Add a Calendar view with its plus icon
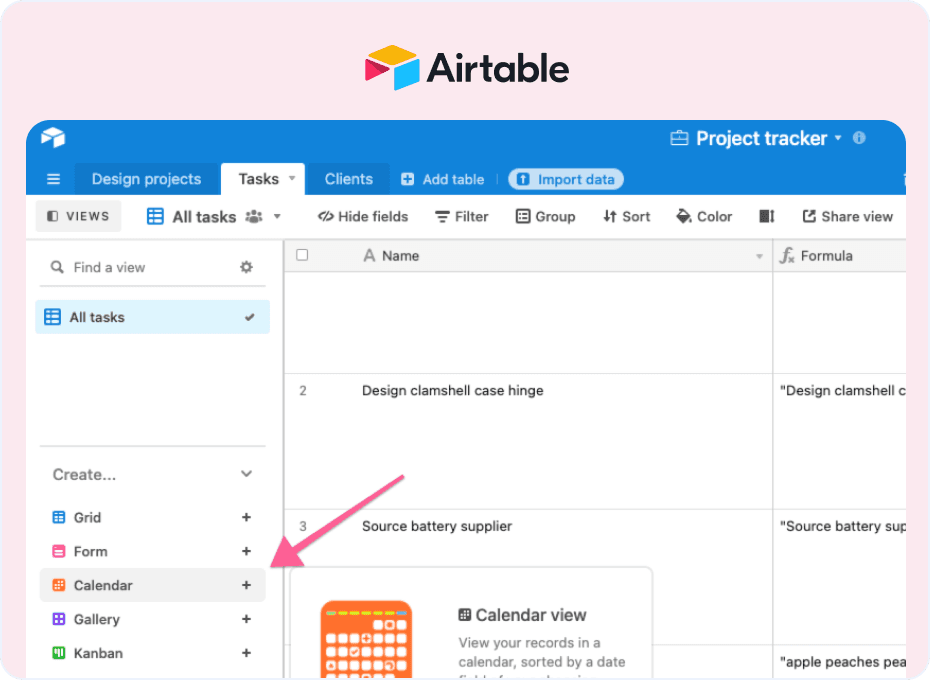The width and height of the screenshot is (930, 680). [246, 585]
